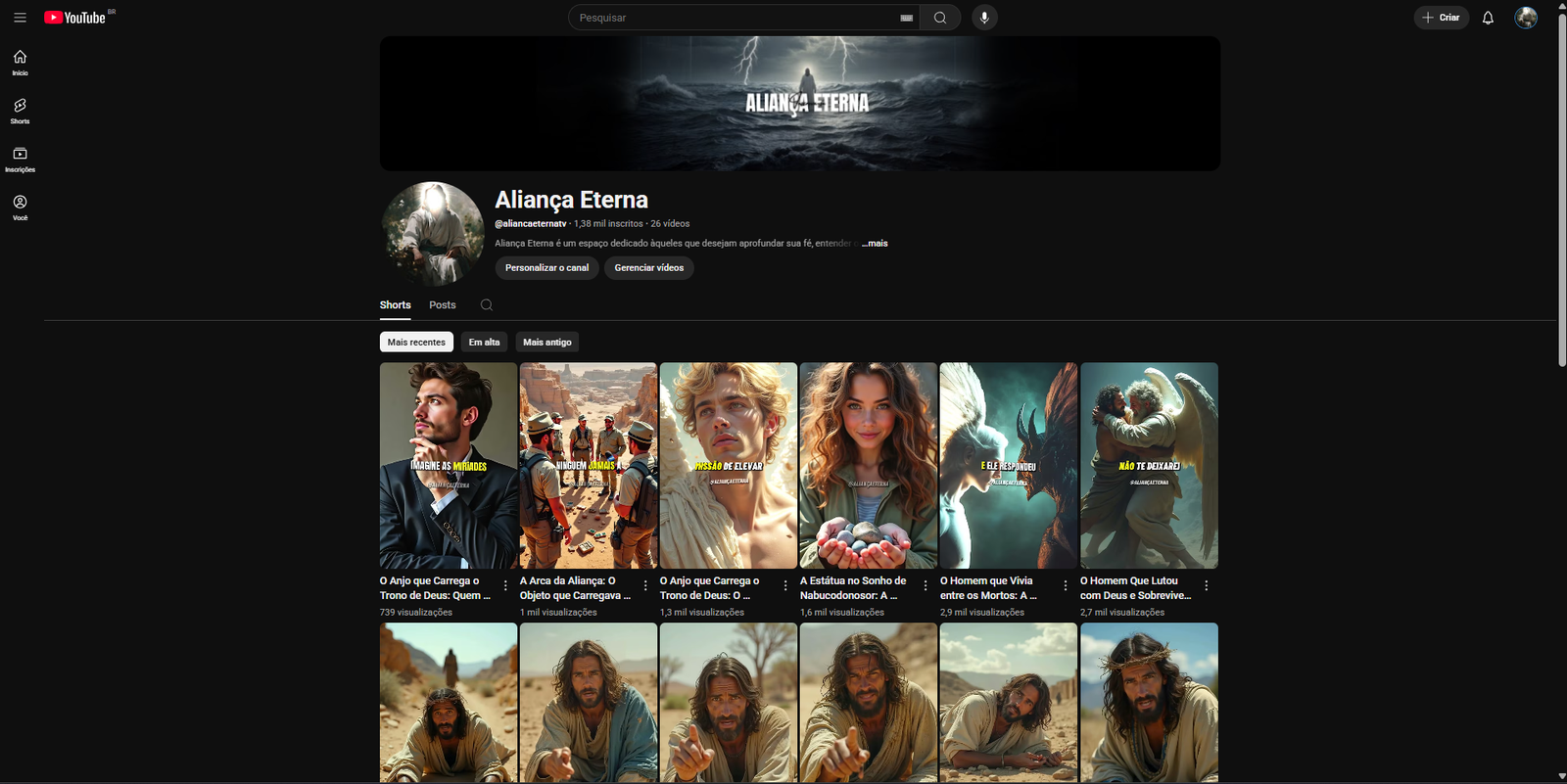1567x784 pixels.
Task: Click the @aliancaeternatv channel handle
Action: pyautogui.click(x=530, y=224)
